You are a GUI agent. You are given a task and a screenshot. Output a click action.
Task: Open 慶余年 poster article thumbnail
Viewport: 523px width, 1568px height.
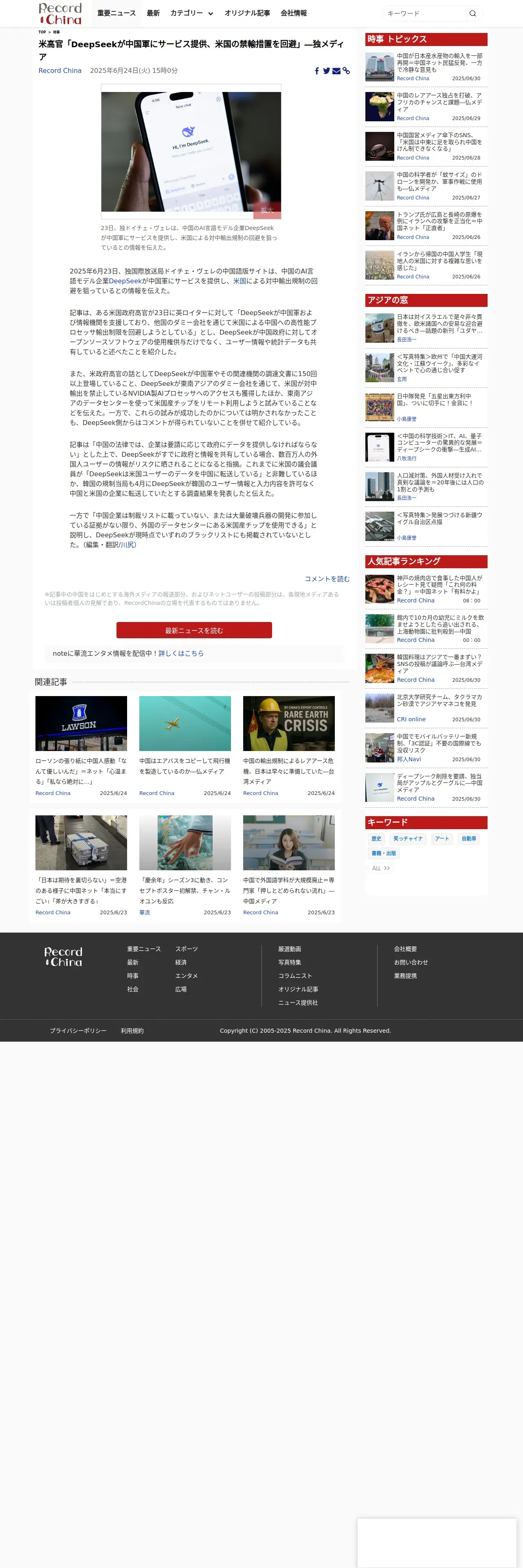185,843
